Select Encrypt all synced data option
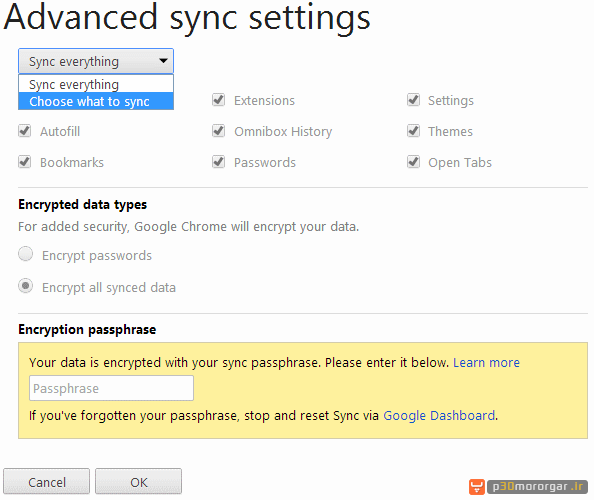This screenshot has width=594, height=500. 26,286
